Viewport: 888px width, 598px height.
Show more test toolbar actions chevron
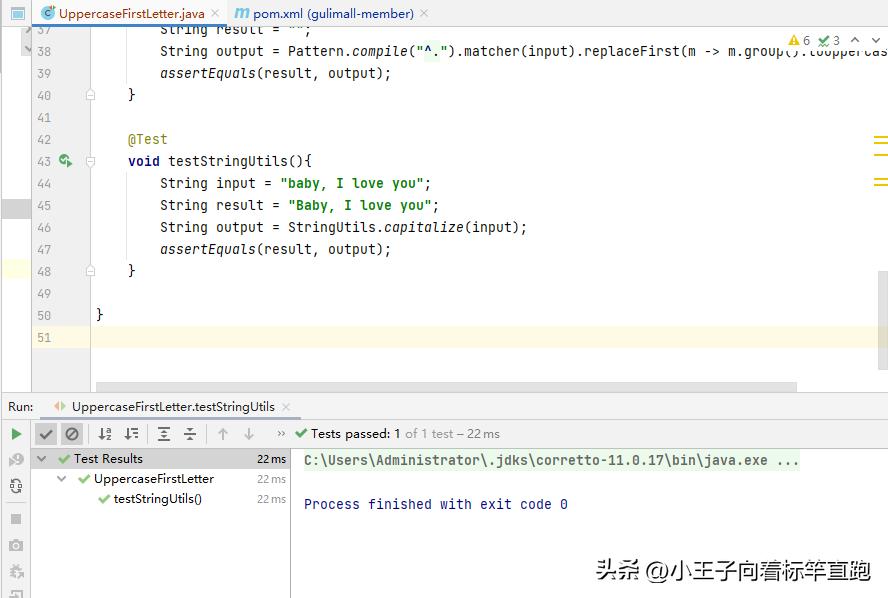pyautogui.click(x=281, y=434)
